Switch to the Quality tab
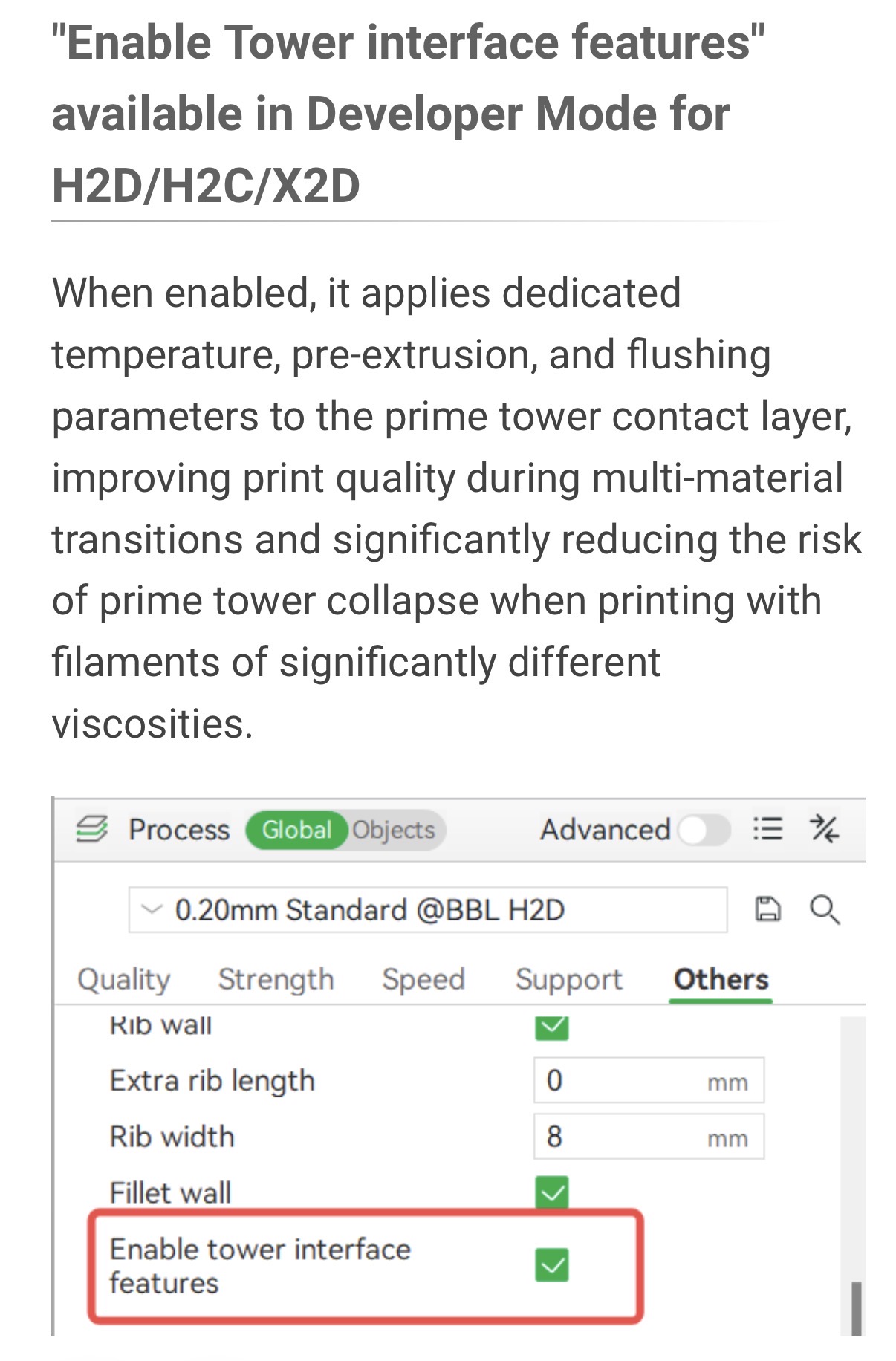This screenshot has height=1361, width=896. pyautogui.click(x=124, y=979)
